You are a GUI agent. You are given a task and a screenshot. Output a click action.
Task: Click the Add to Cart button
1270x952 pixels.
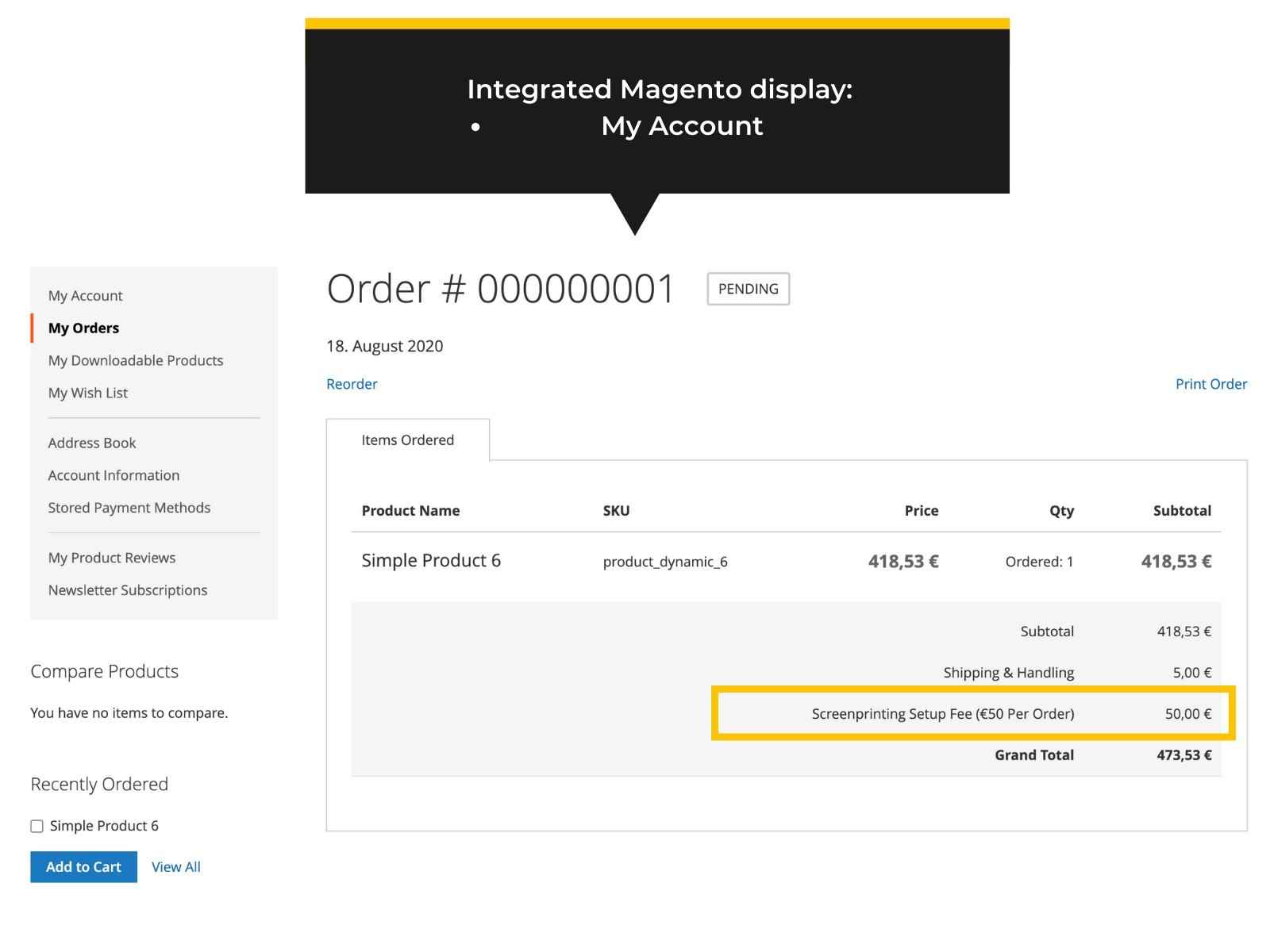[x=83, y=866]
